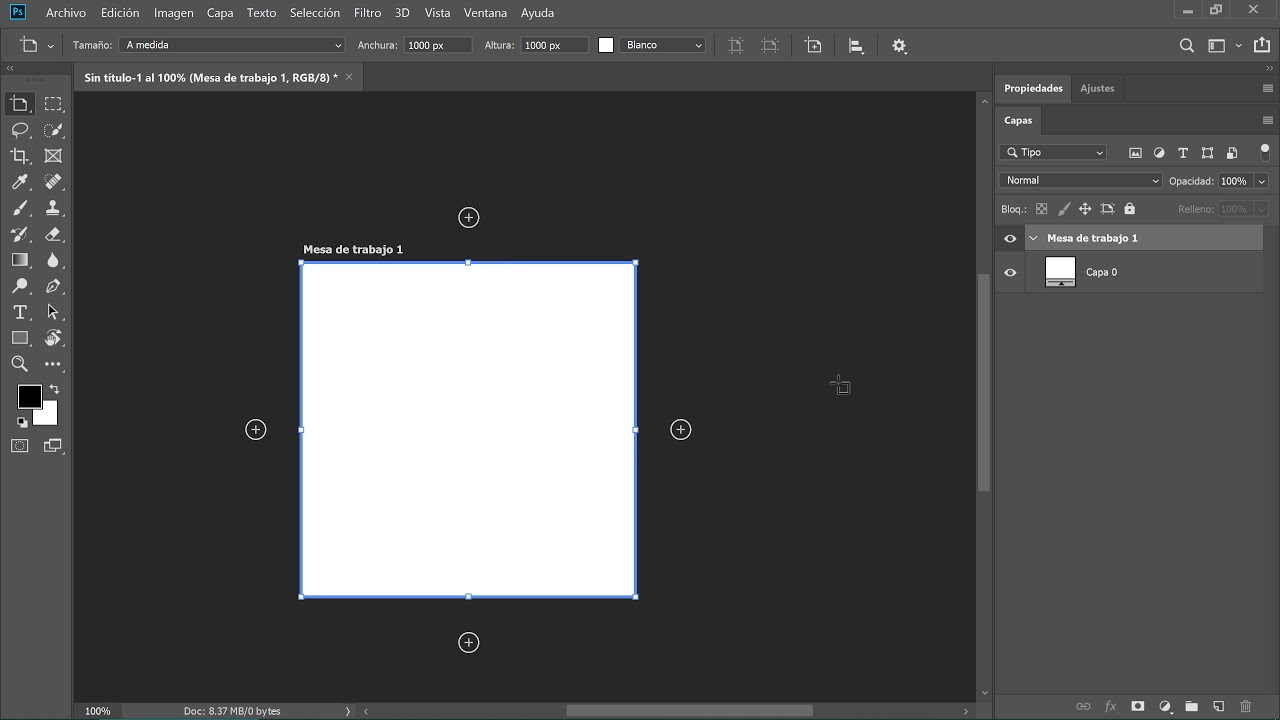
Task: Select the Path Selection tool
Action: (53, 312)
